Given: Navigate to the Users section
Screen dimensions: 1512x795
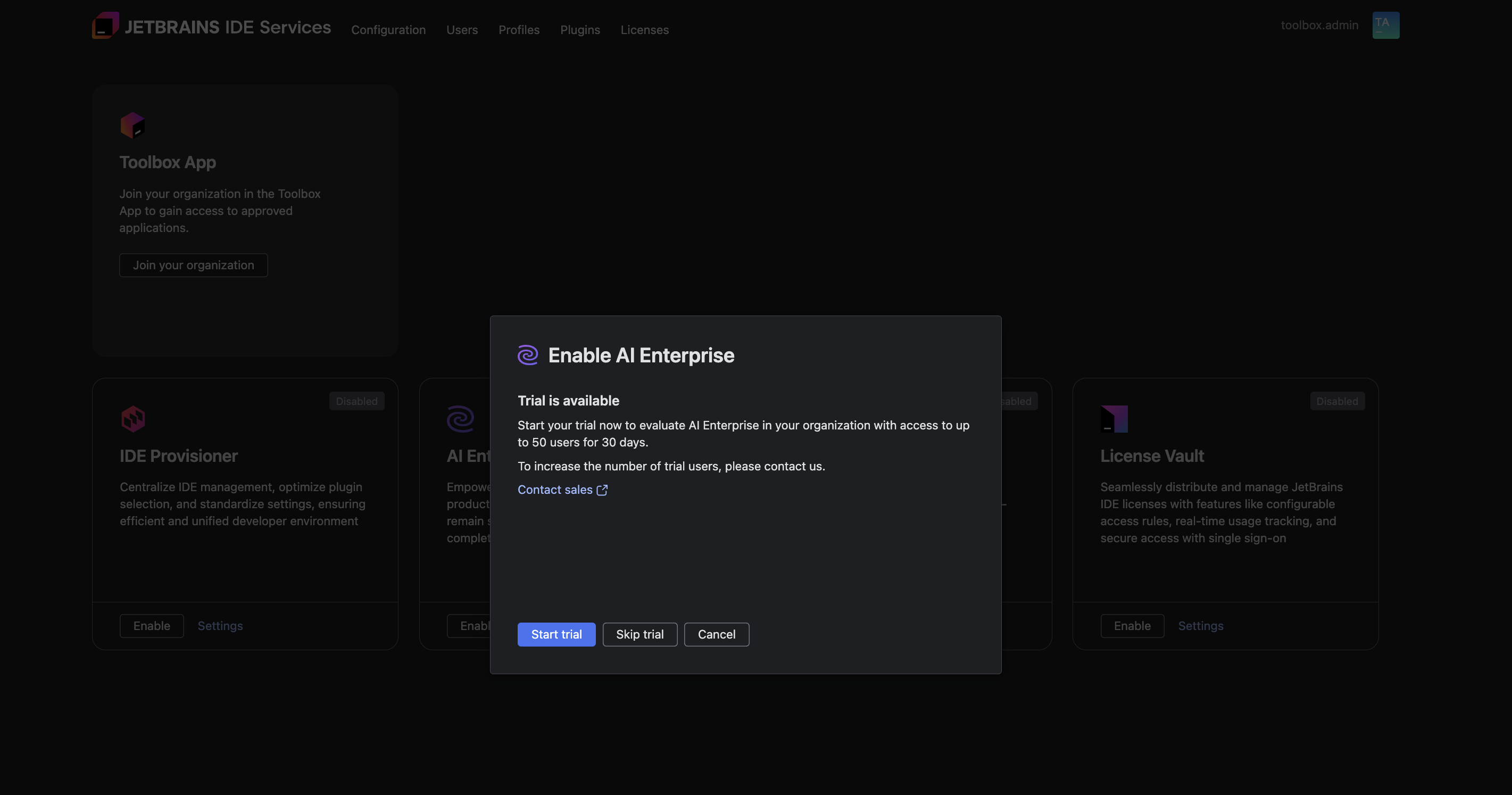Looking at the screenshot, I should 462,29.
